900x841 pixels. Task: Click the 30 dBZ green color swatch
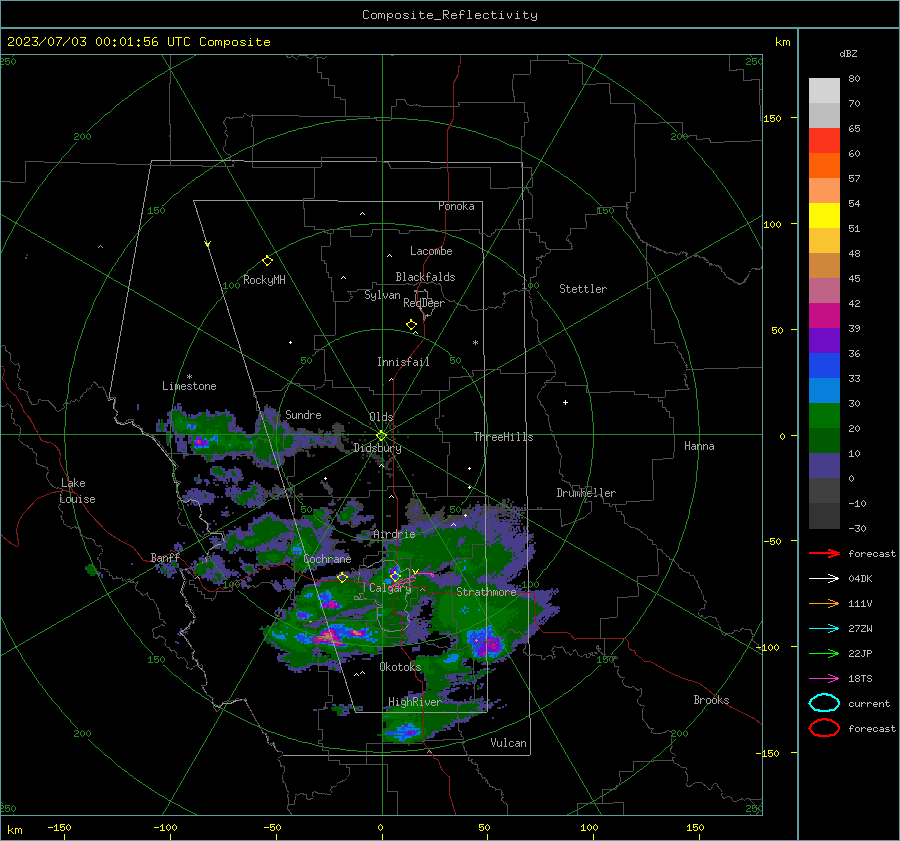point(824,415)
